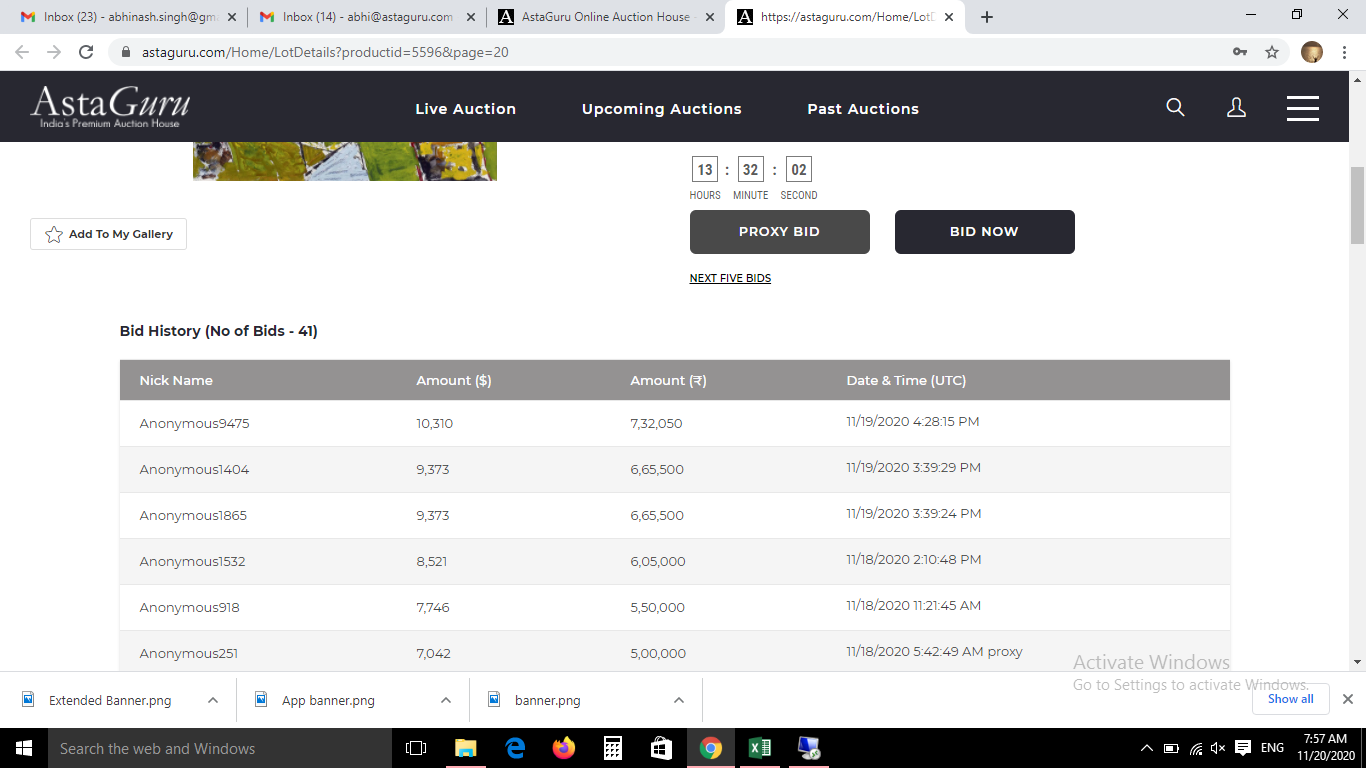Expand options for Extended Banner.png download

[x=213, y=700]
